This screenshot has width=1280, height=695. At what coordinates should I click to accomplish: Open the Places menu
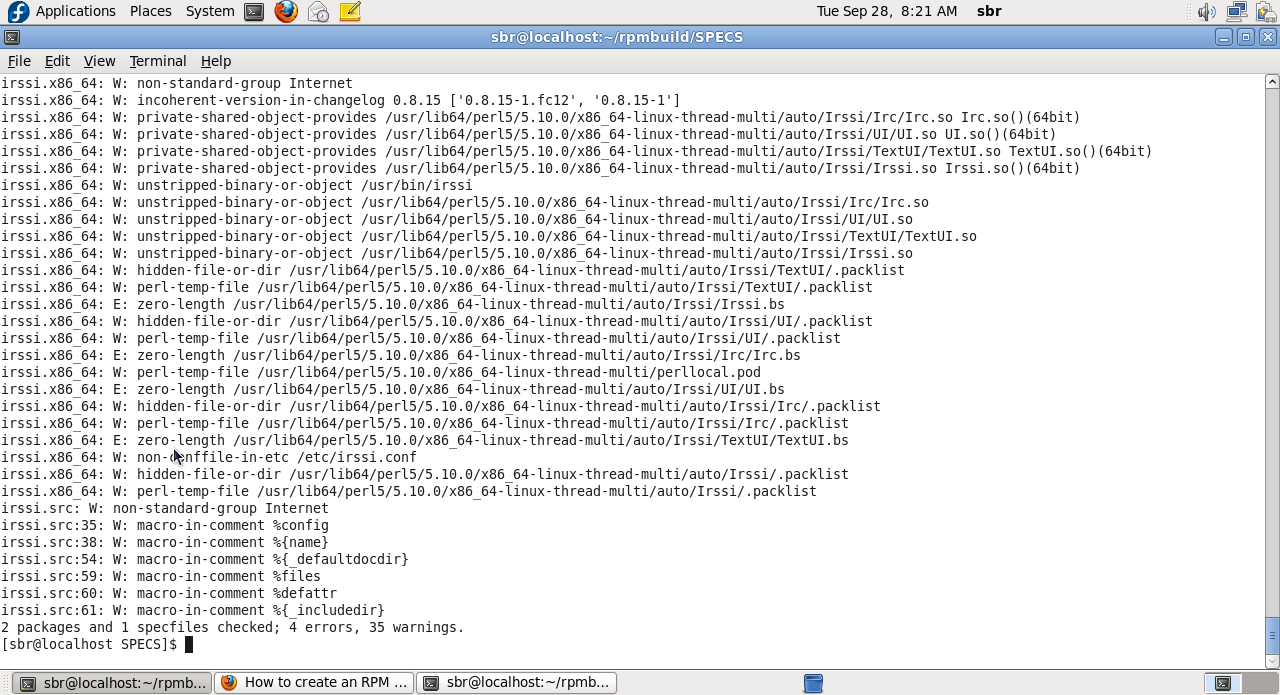coord(150,11)
